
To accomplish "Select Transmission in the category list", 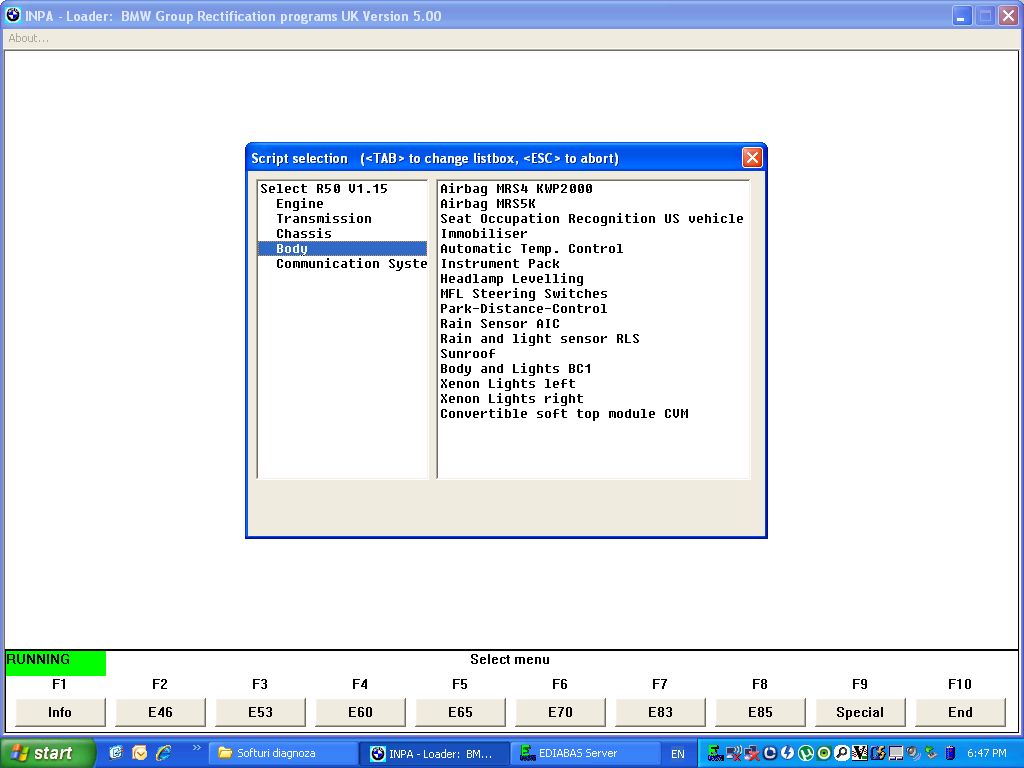I will tap(323, 219).
